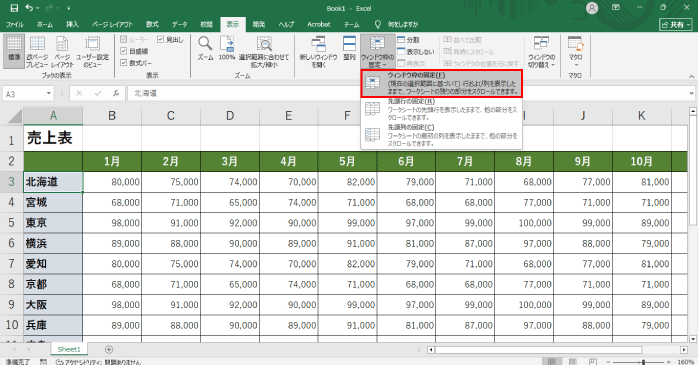Screen dimensions: 698x365
Task: Open Customize Quick Access Toolbar dropdown
Action: [x=68, y=8]
